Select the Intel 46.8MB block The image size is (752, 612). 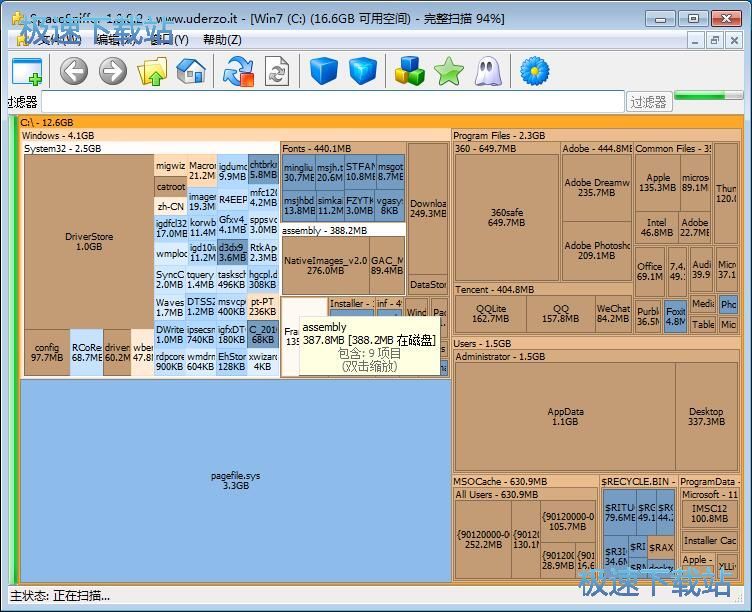tap(657, 228)
